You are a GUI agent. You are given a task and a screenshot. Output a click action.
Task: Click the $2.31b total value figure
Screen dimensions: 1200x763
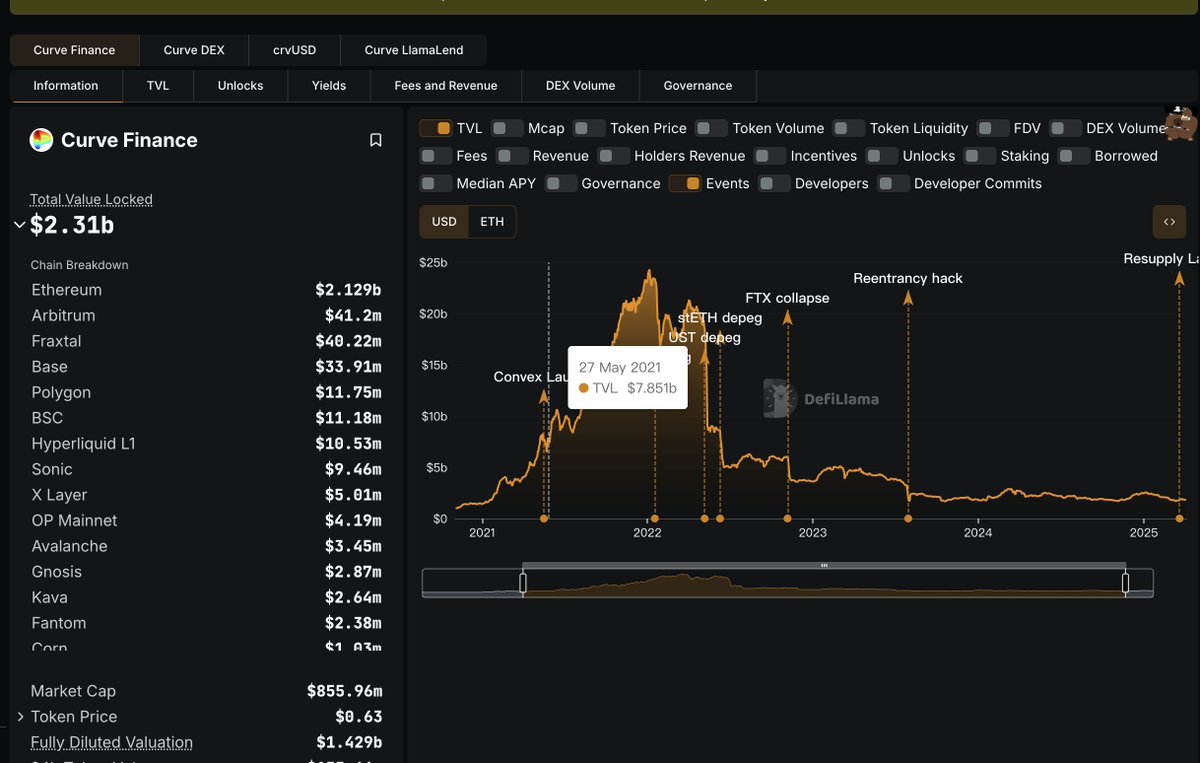point(72,225)
